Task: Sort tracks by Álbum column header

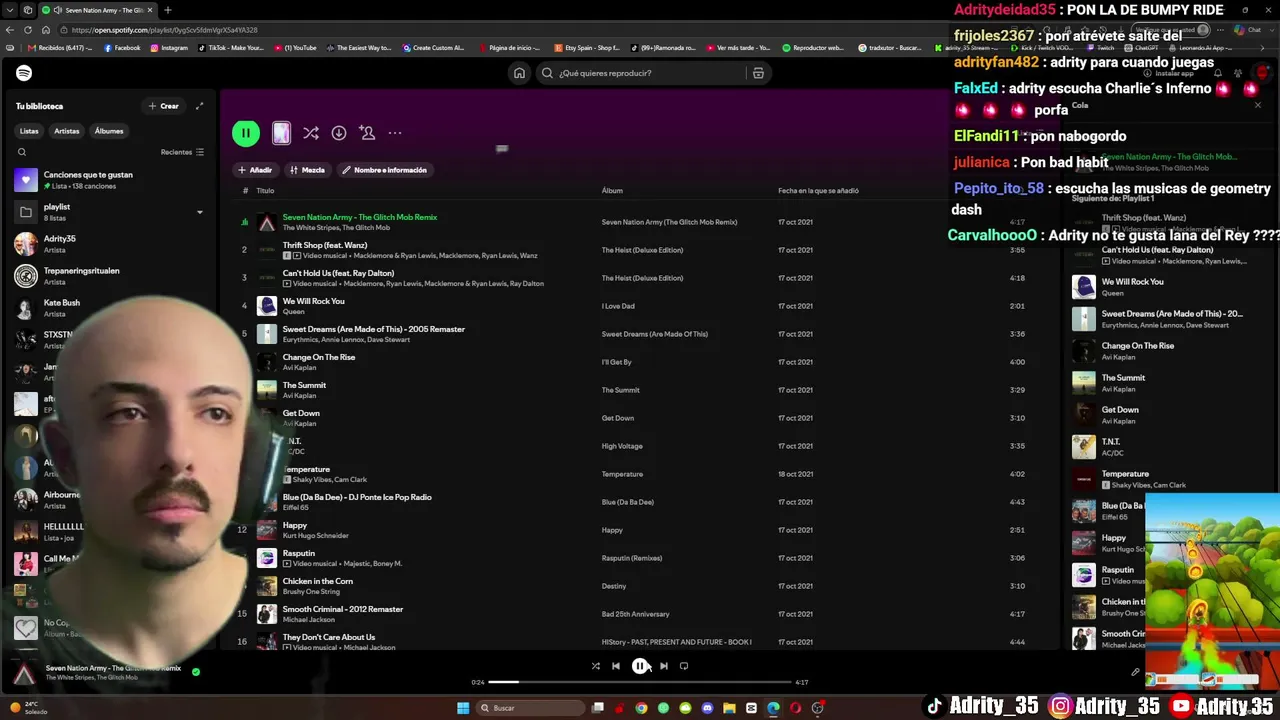Action: [x=612, y=191]
